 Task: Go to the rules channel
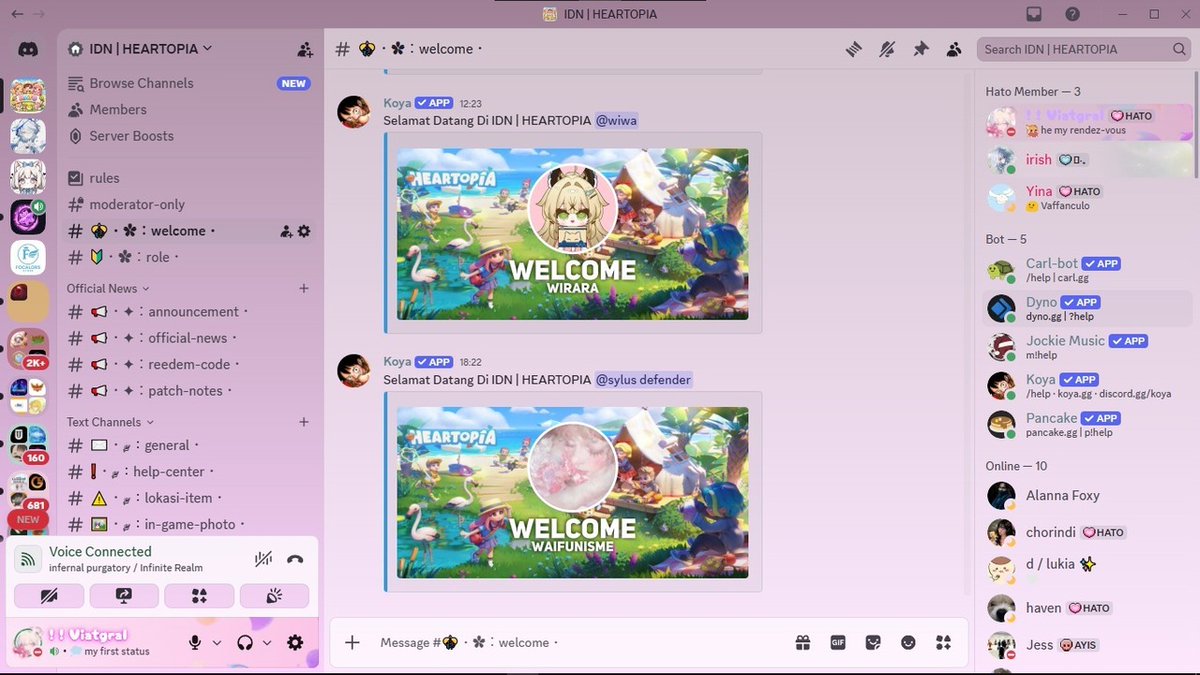(188, 178)
